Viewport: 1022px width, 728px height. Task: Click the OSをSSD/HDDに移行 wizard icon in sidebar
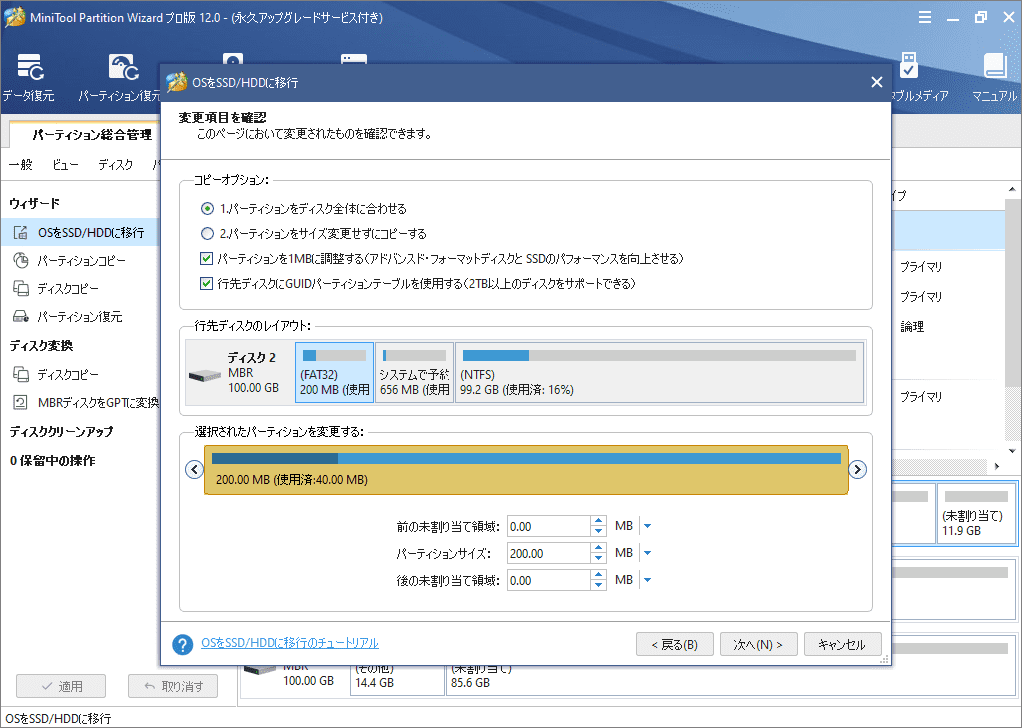point(21,233)
